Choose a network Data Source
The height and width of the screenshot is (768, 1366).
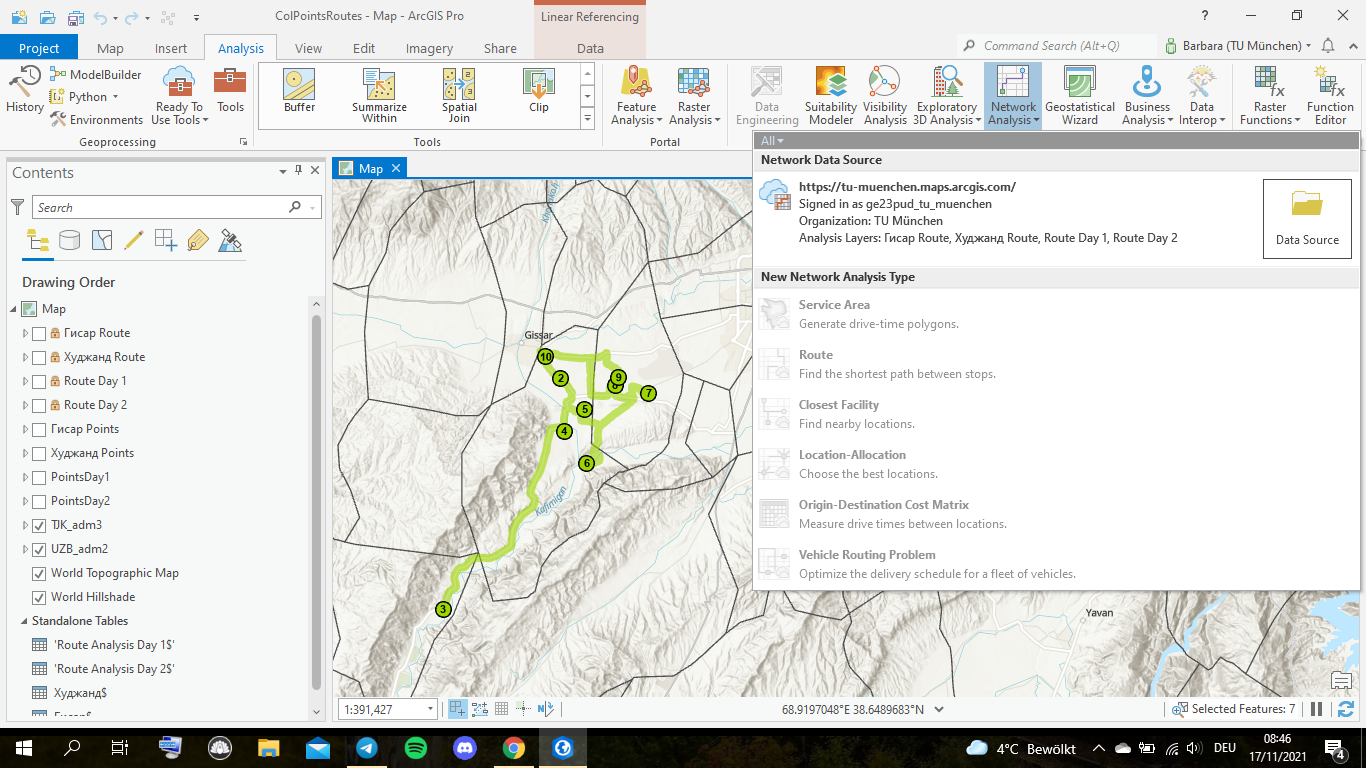click(1307, 219)
